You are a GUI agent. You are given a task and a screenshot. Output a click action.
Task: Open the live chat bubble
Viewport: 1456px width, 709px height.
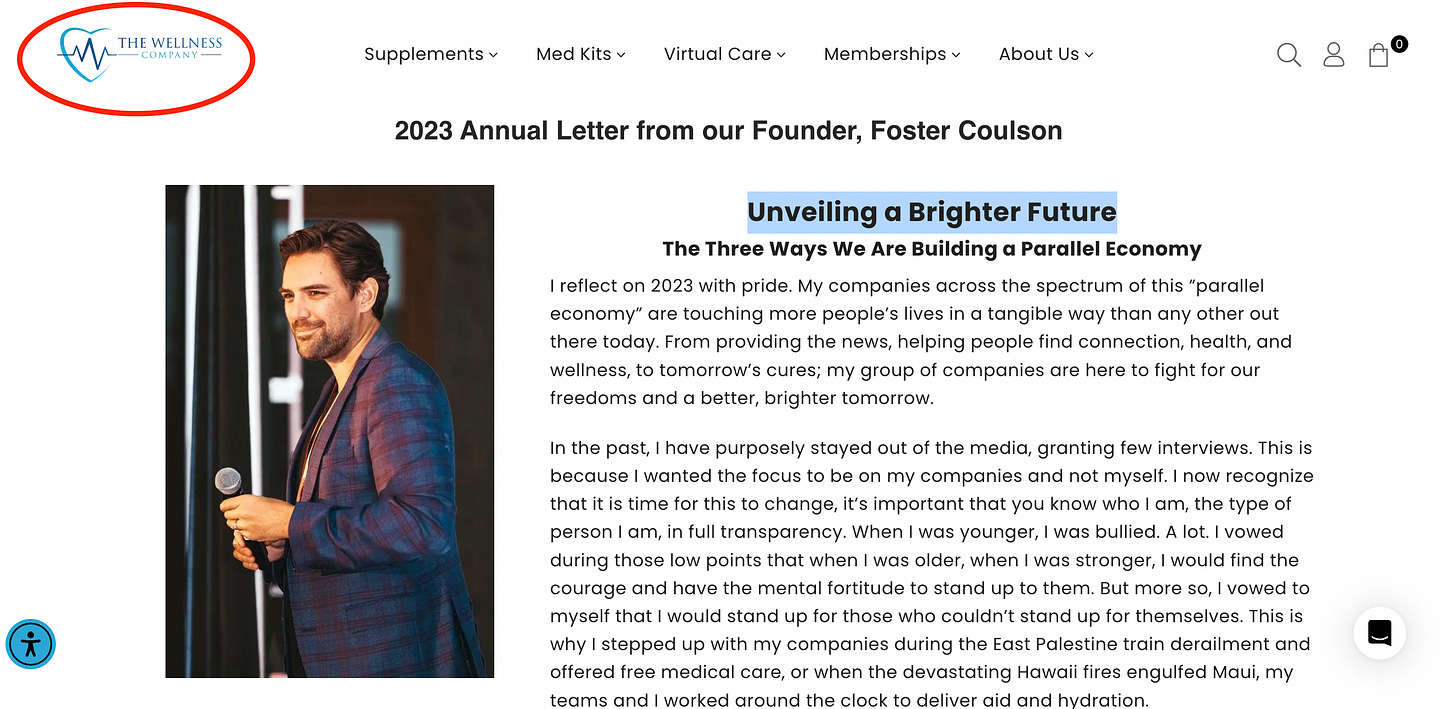pos(1380,632)
